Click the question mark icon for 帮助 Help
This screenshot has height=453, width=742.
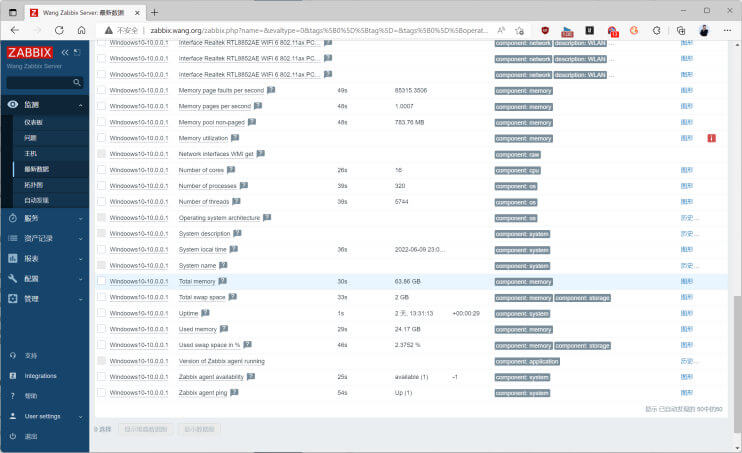[x=13, y=396]
